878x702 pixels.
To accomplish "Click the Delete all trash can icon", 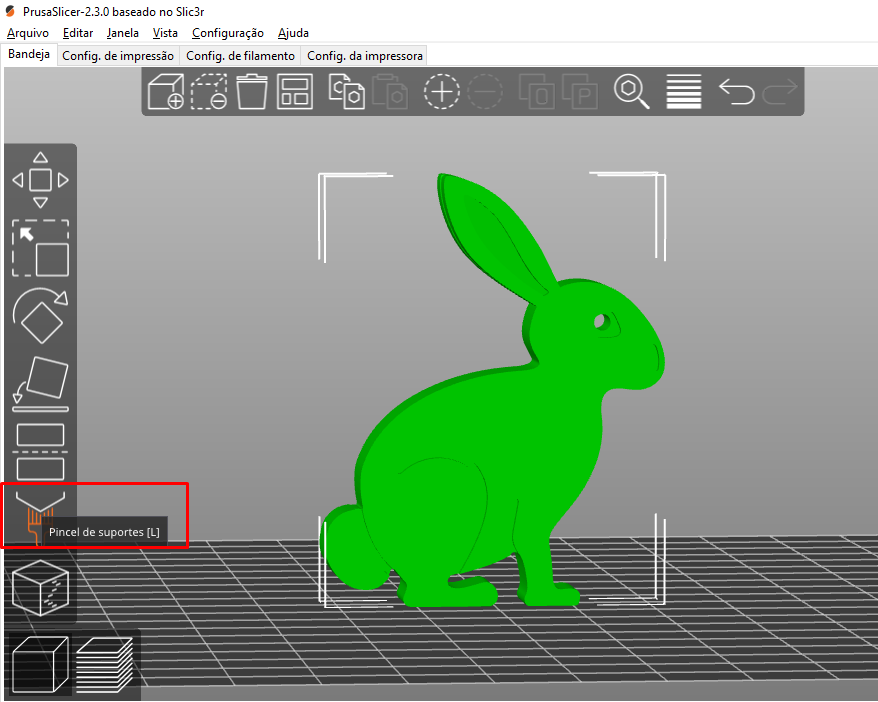I will pyautogui.click(x=251, y=91).
